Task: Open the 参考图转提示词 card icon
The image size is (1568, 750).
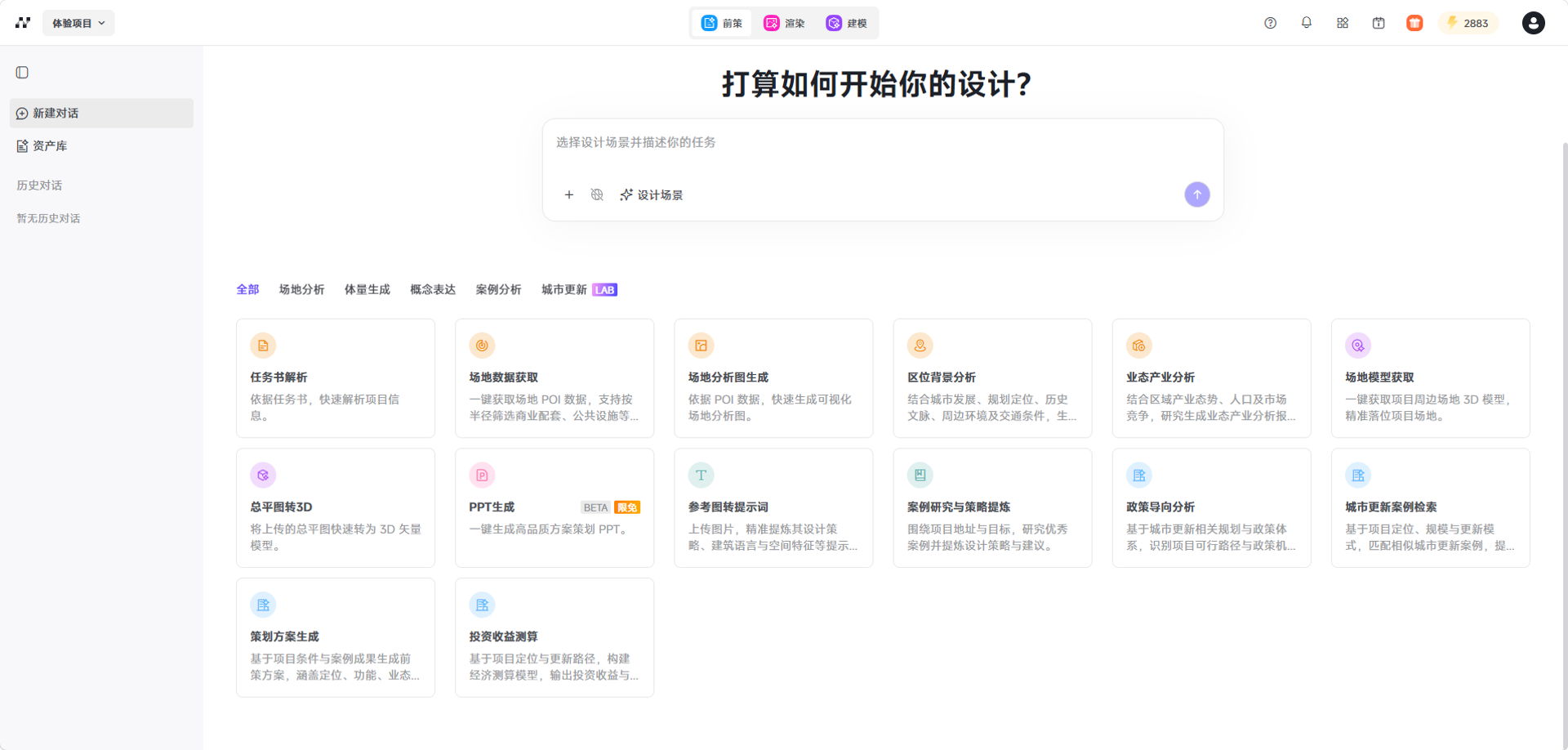Action: 701,475
